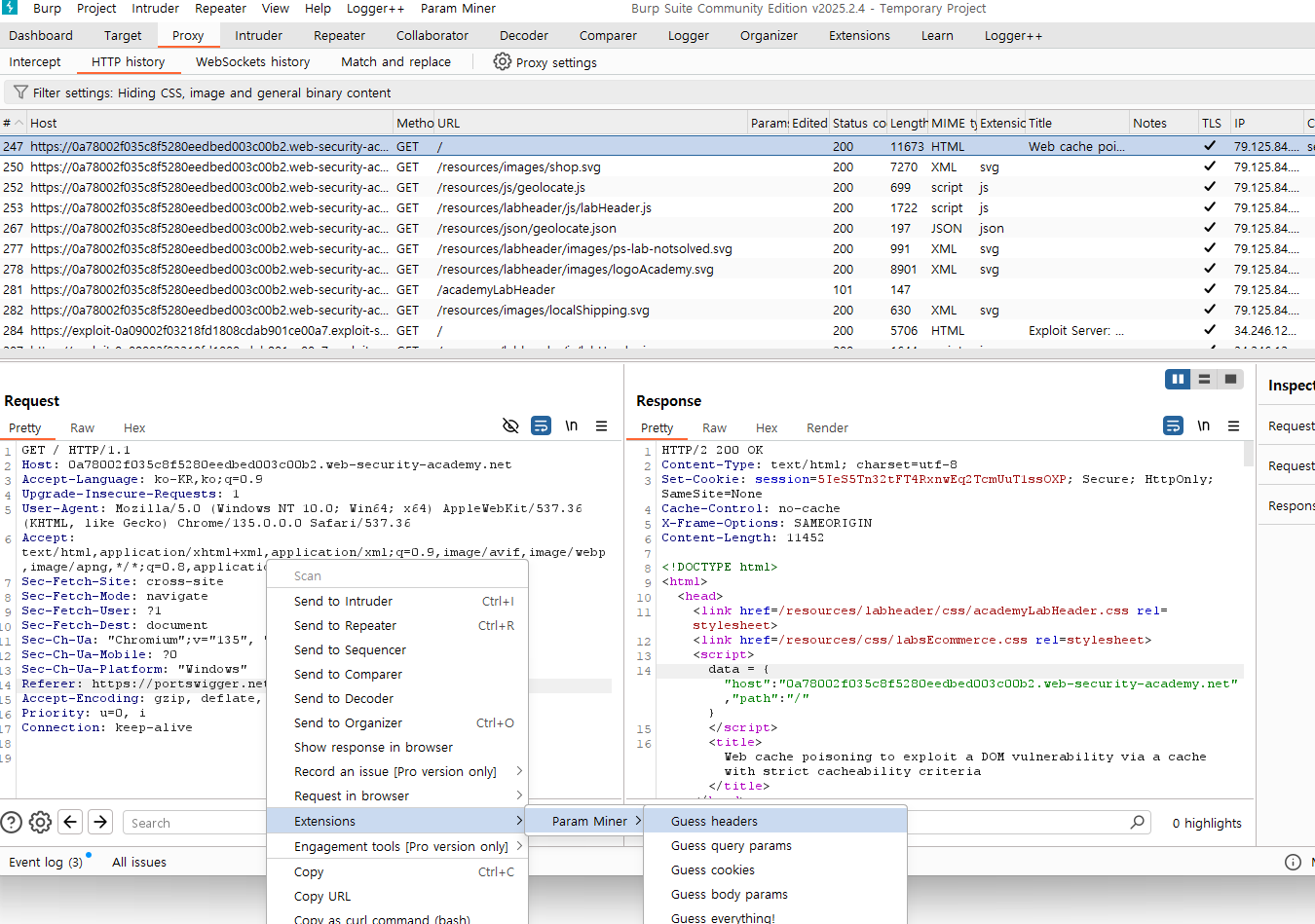The width and height of the screenshot is (1315, 924).
Task: Open Proxy settings gear icon
Action: click(x=502, y=61)
